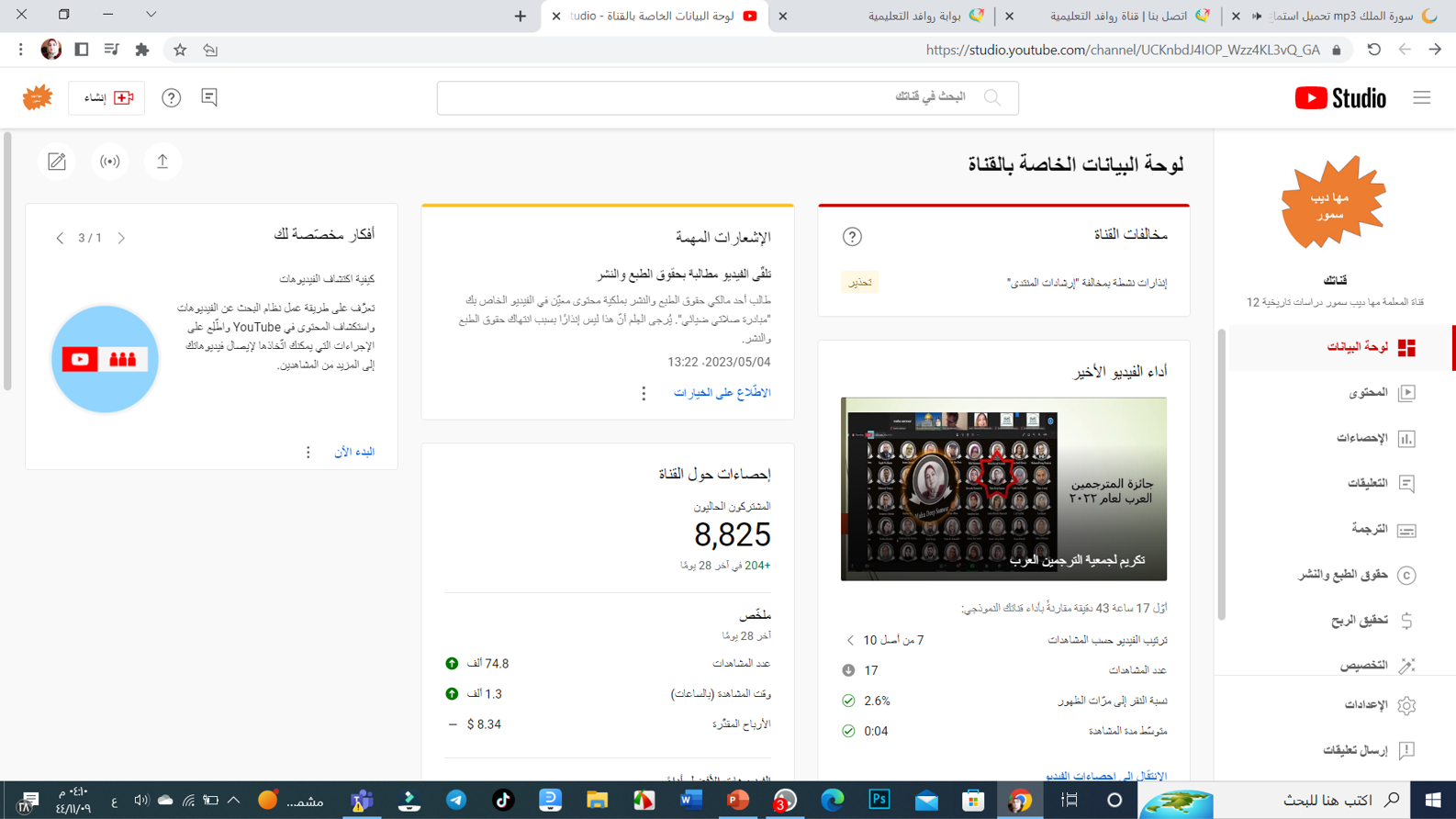Click the browser extensions puzzle icon
1456x819 pixels.
142,50
